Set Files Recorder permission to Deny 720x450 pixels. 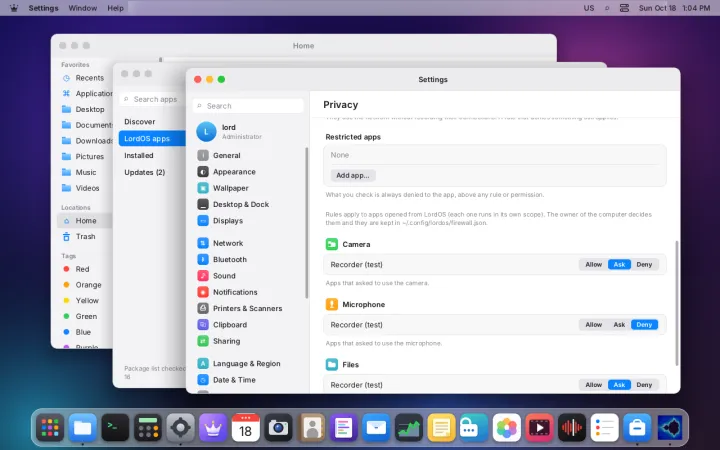(644, 385)
